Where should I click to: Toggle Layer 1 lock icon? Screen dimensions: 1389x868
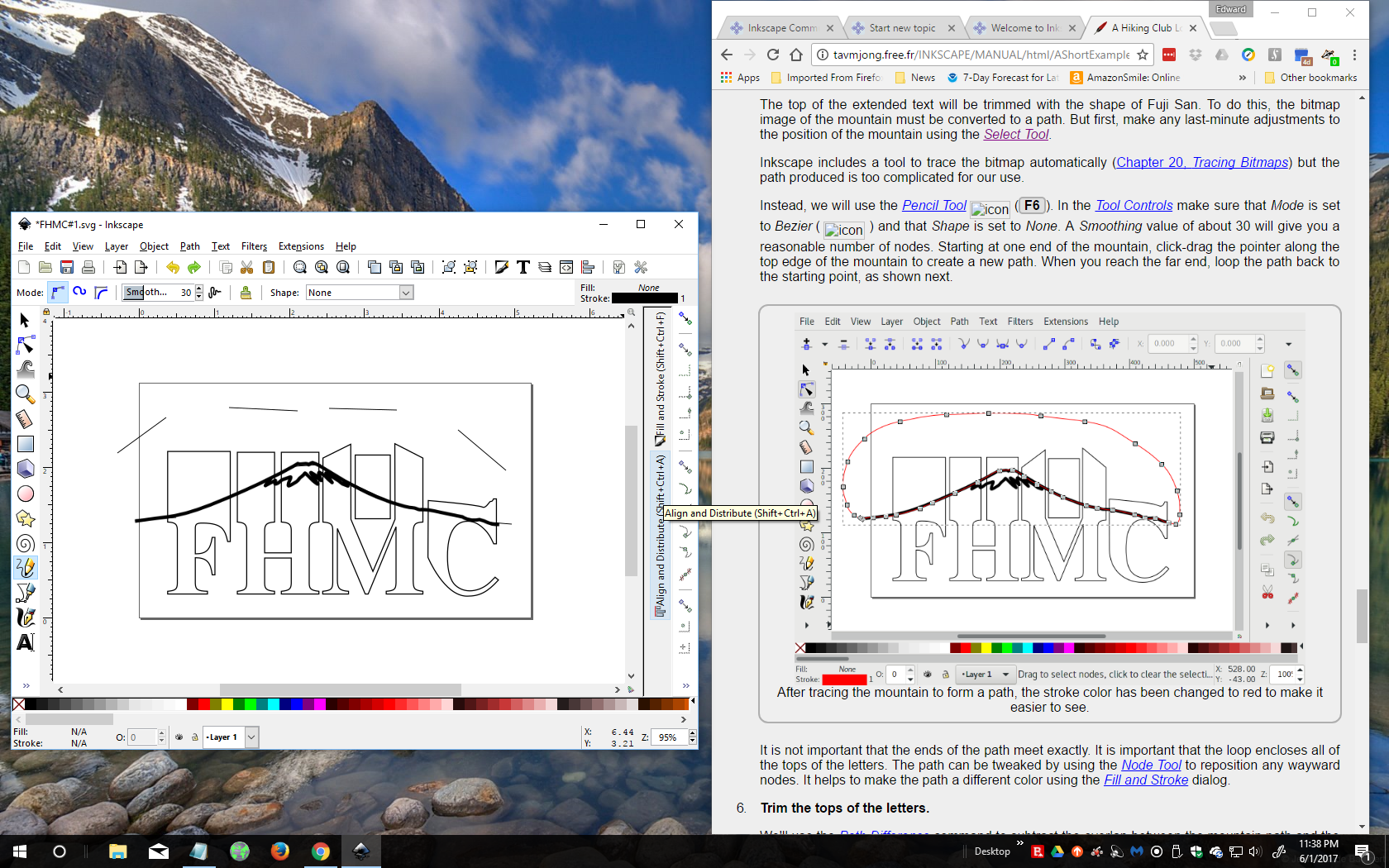(195, 737)
